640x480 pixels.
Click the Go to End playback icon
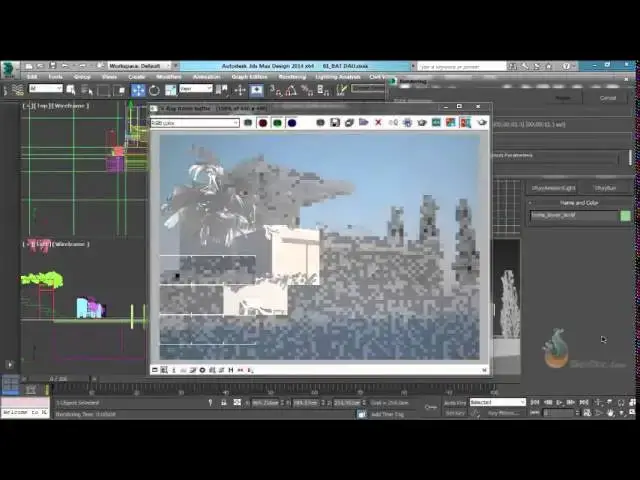pos(584,402)
